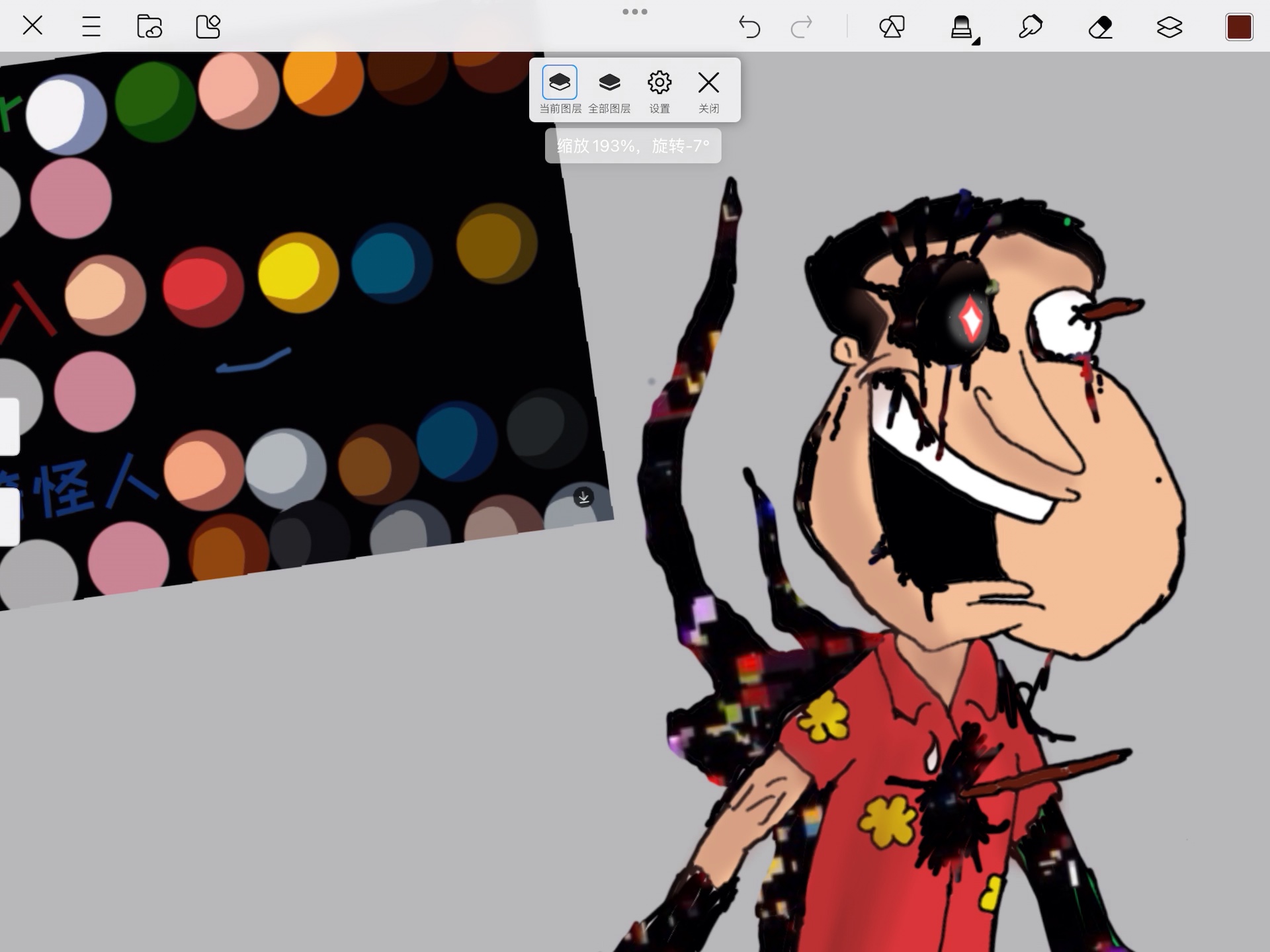
Task: Open the cloud folder gallery icon
Action: tap(149, 26)
